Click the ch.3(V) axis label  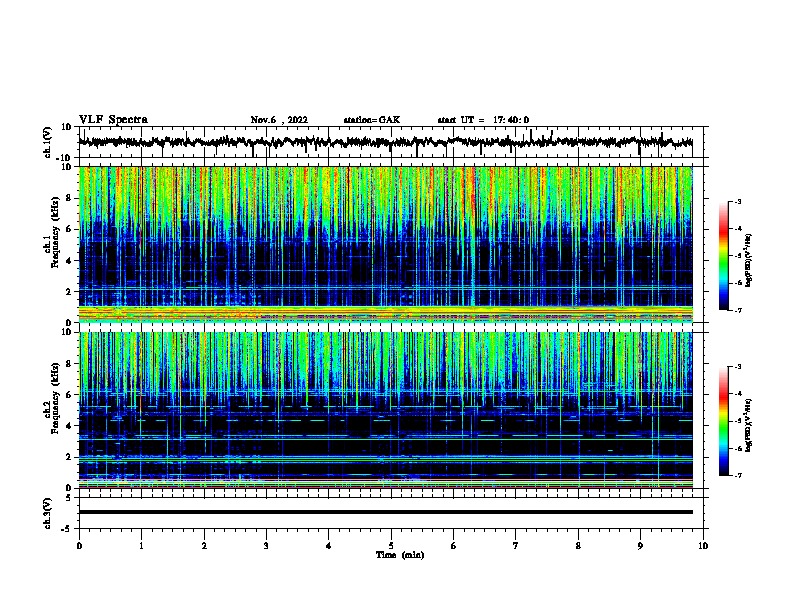pos(48,513)
